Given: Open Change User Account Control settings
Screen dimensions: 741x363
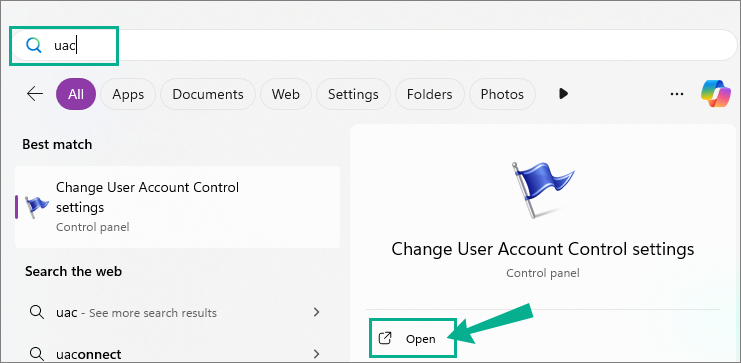Looking at the screenshot, I should coord(413,338).
